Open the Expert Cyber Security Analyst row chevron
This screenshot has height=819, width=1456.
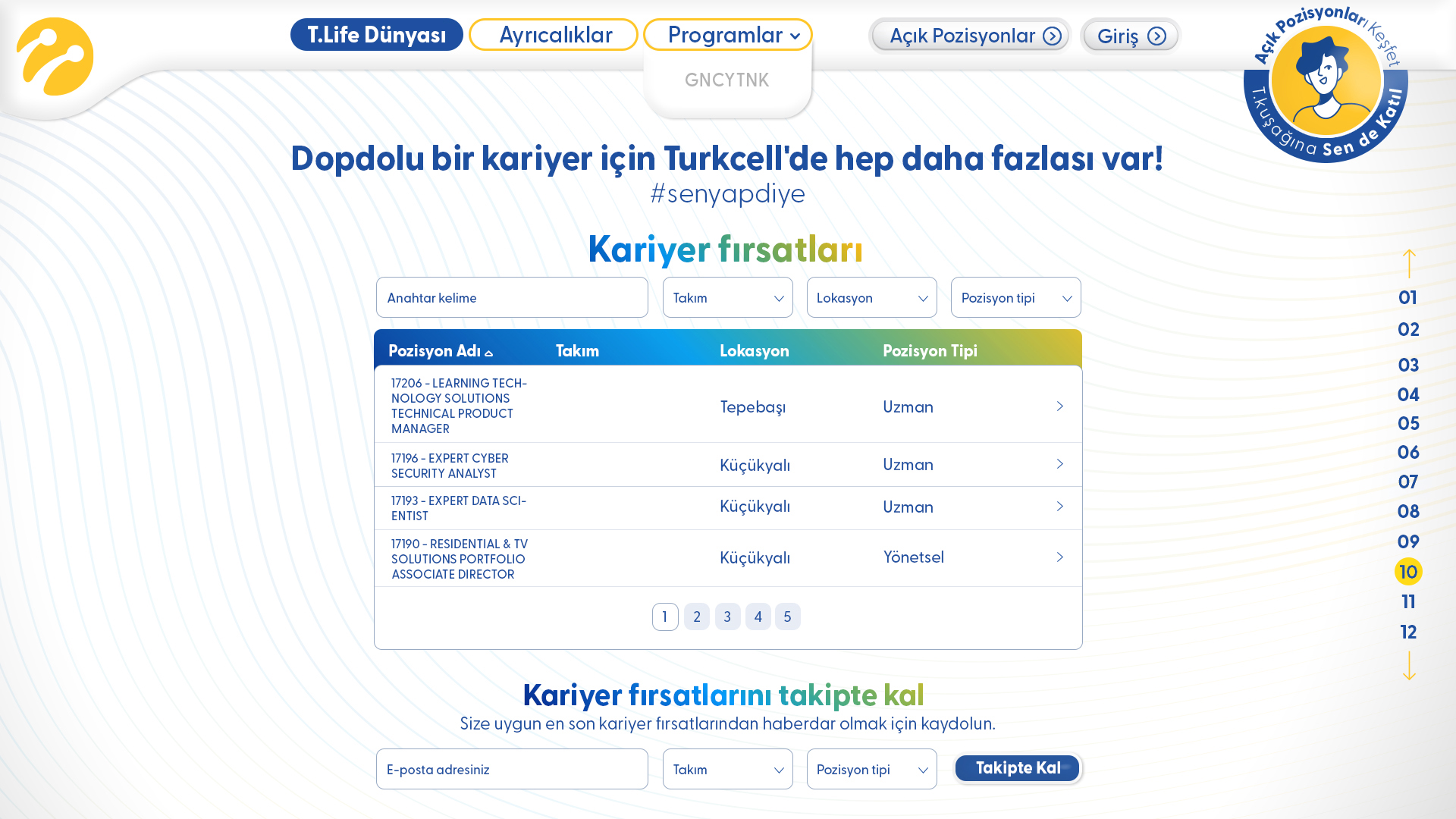pos(1060,464)
